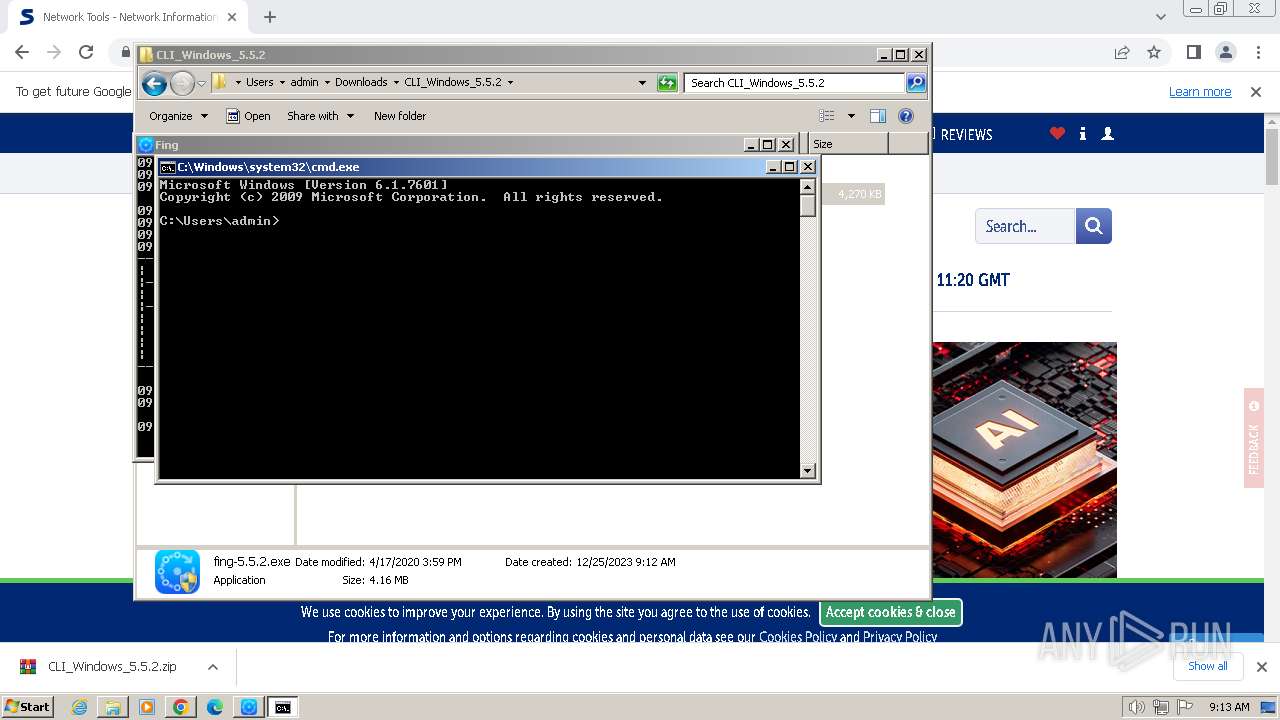
Task: Click the Fing title bar icon
Action: [x=146, y=145]
